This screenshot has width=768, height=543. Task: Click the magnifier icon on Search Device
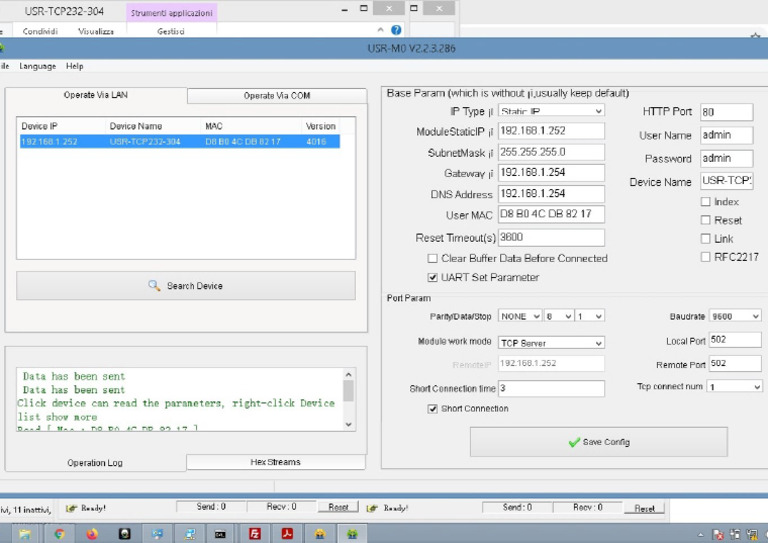point(154,285)
